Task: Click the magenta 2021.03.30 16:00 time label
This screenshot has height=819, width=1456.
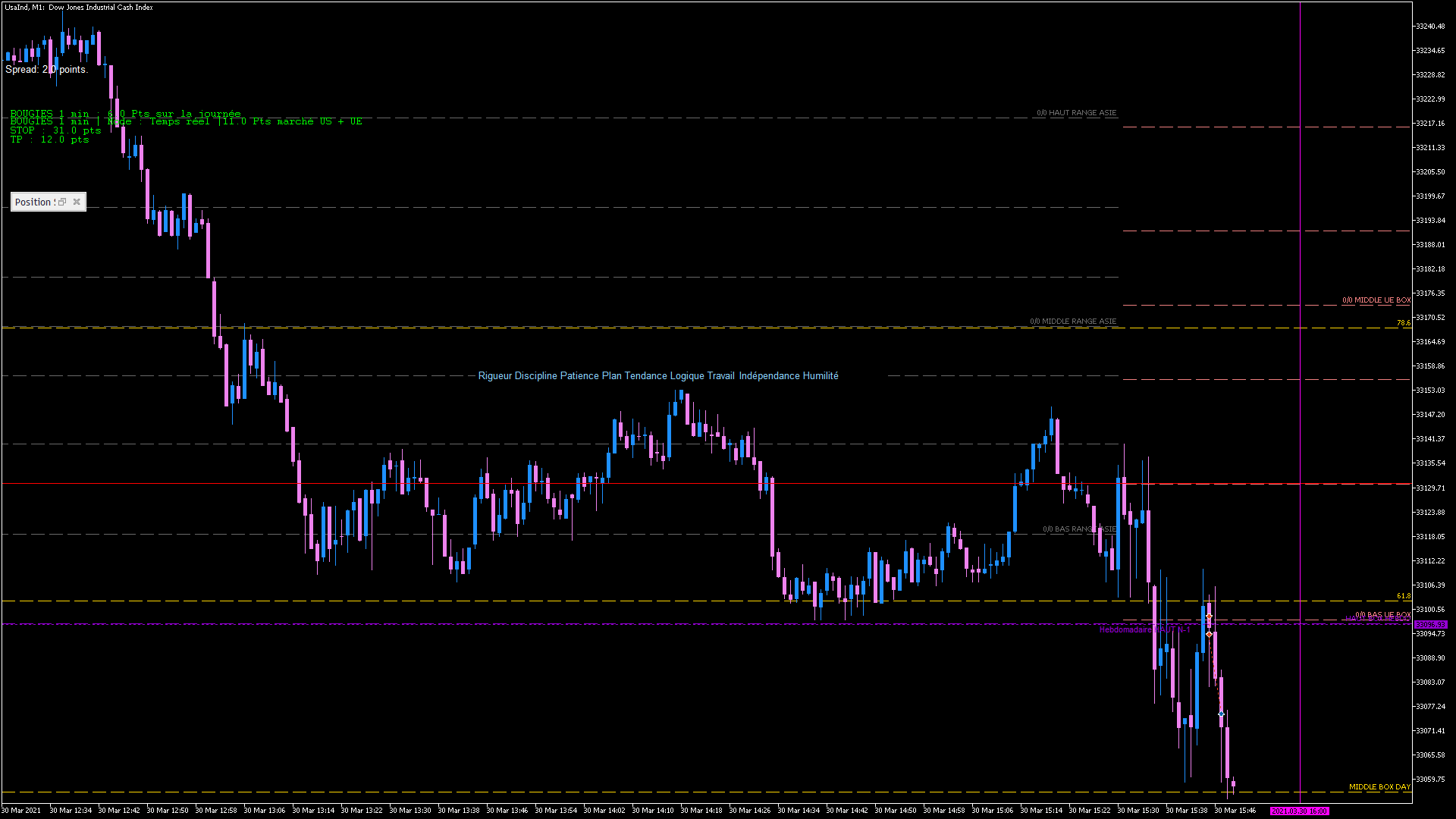Action: pos(1299,811)
